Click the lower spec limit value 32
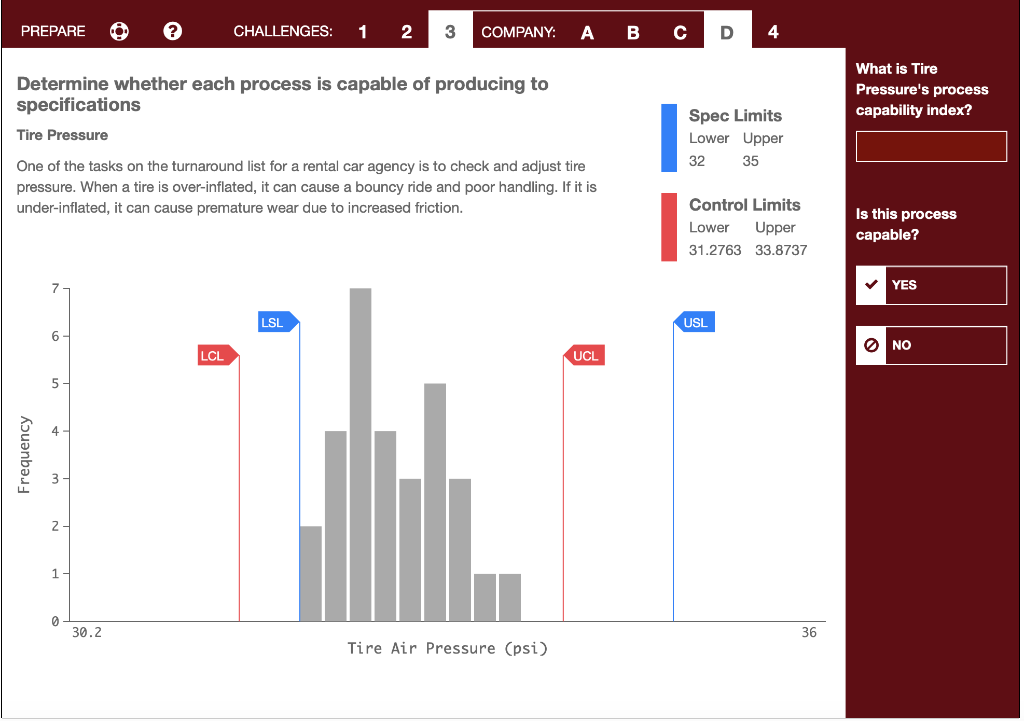The width and height of the screenshot is (1024, 721). pos(697,161)
